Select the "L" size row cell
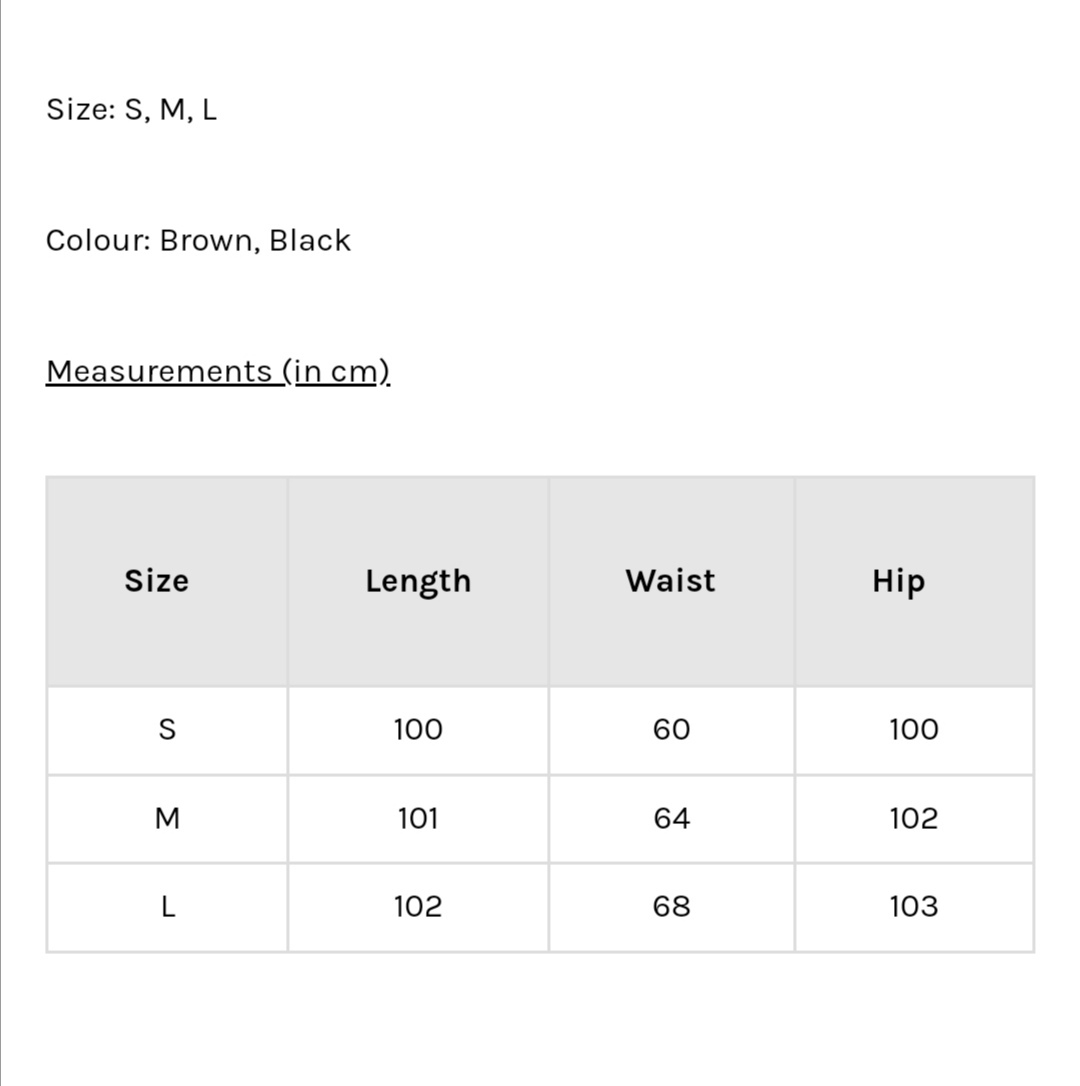The height and width of the screenshot is (1086, 1080). coord(167,907)
